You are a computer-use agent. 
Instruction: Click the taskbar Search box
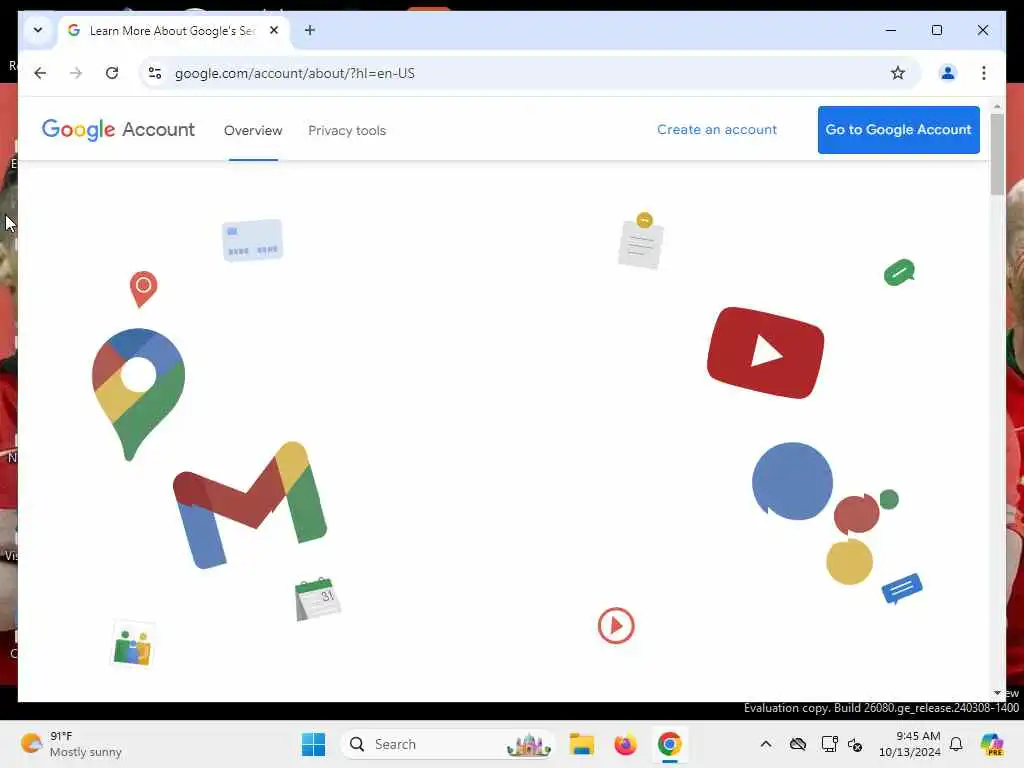[x=447, y=744]
